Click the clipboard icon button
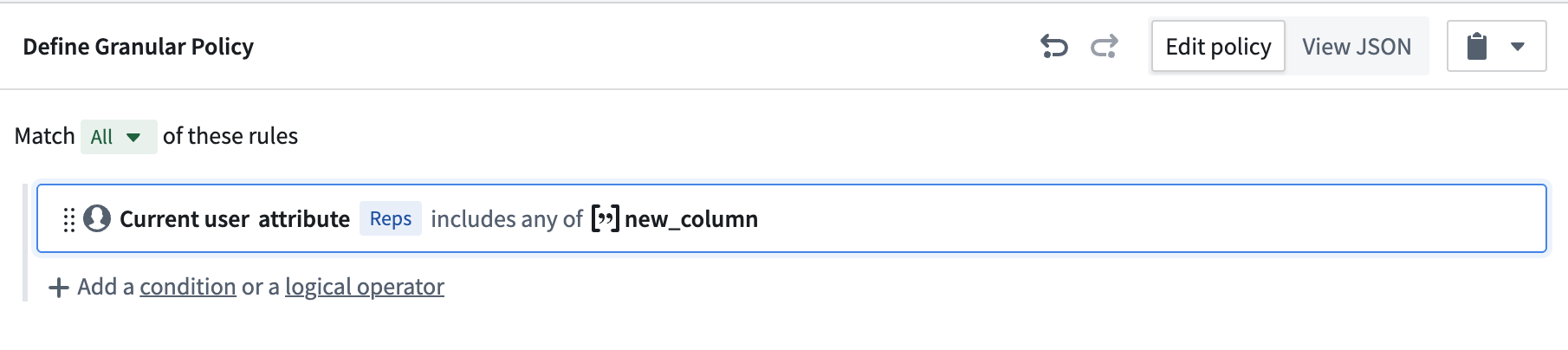Viewport: 1568px width, 350px height. (1477, 46)
